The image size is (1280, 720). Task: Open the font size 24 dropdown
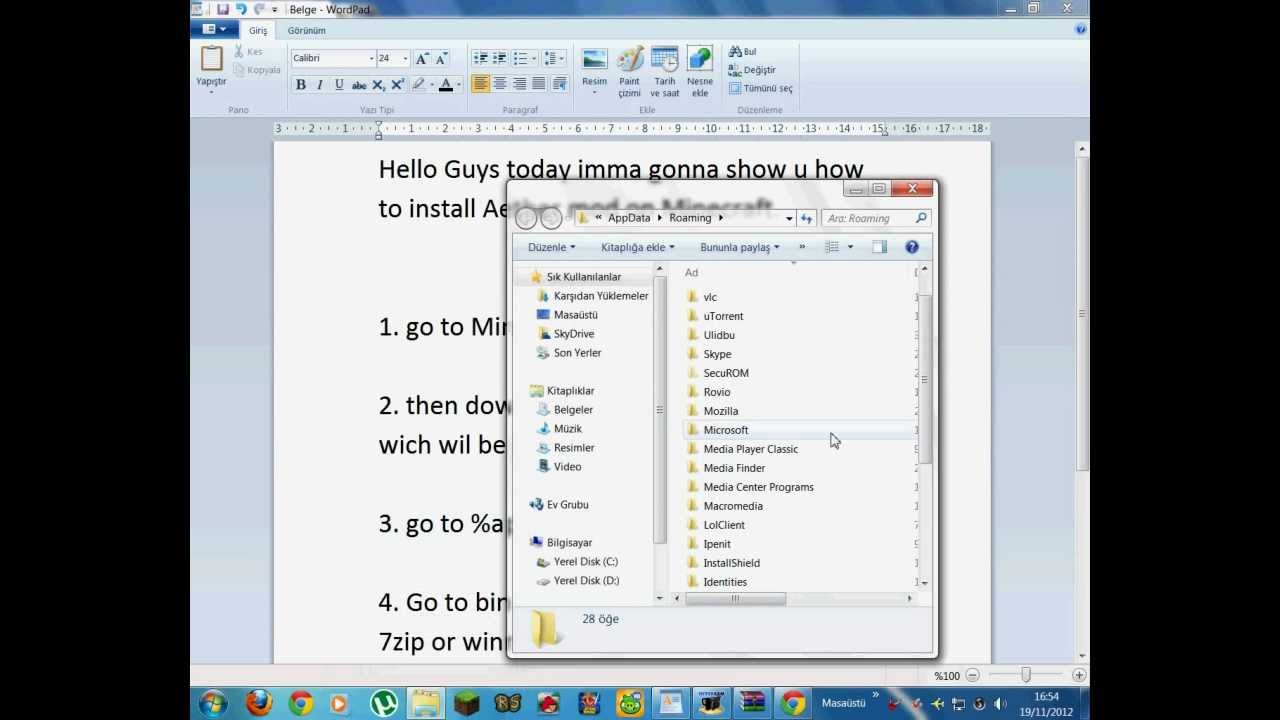tap(405, 59)
